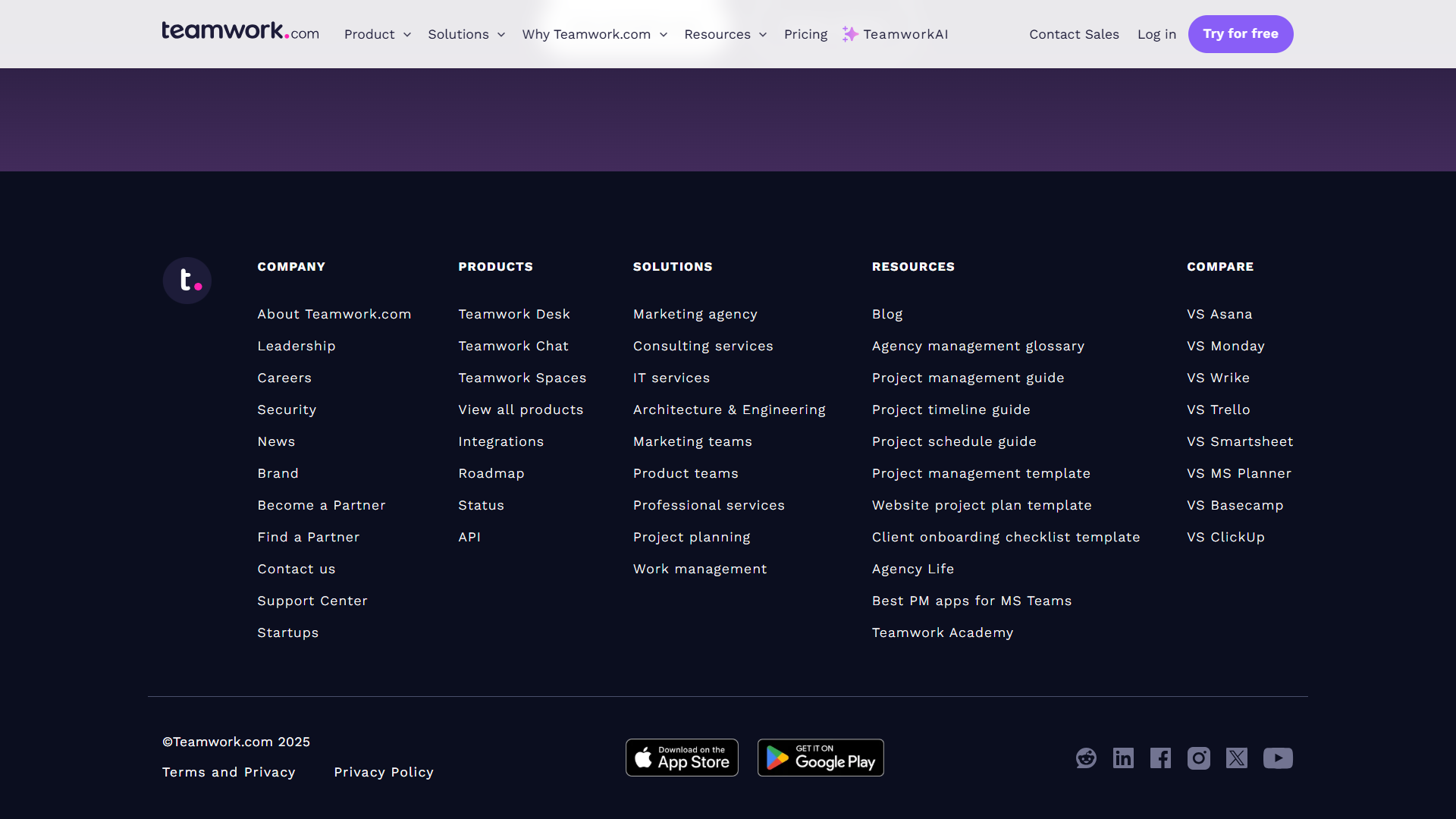Expand the Product dropdown menu
Image resolution: width=1456 pixels, height=819 pixels.
click(377, 34)
